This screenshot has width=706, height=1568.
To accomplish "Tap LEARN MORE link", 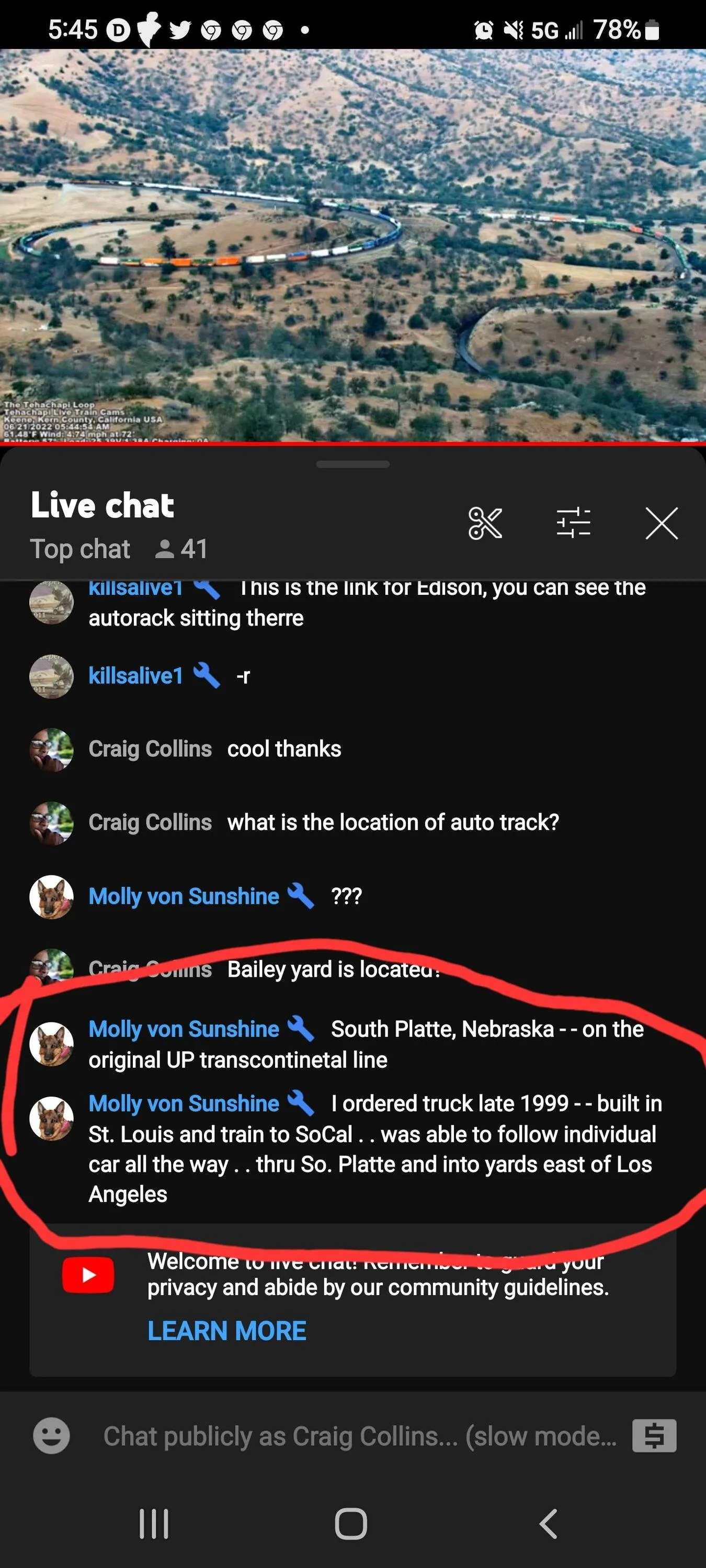I will pyautogui.click(x=226, y=1331).
